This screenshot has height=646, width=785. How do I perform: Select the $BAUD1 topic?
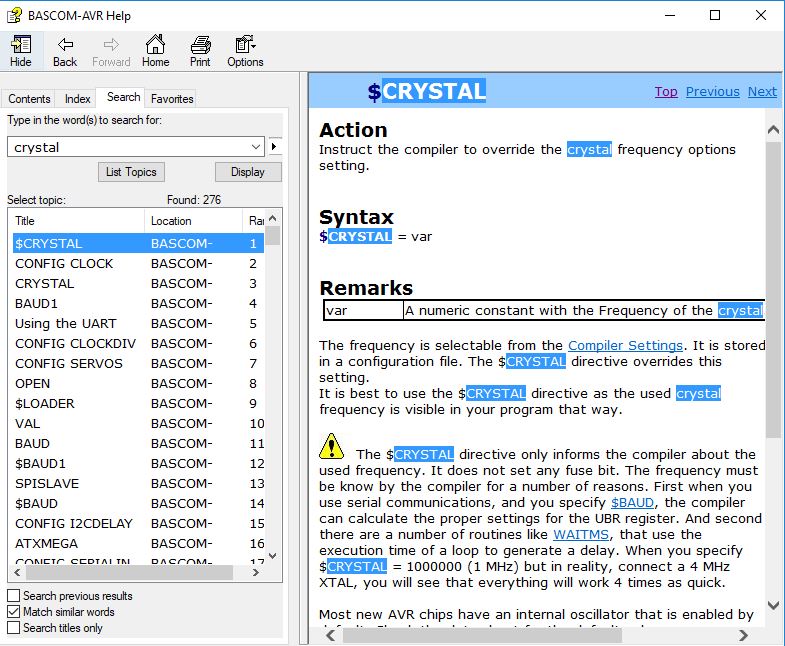(x=137, y=464)
